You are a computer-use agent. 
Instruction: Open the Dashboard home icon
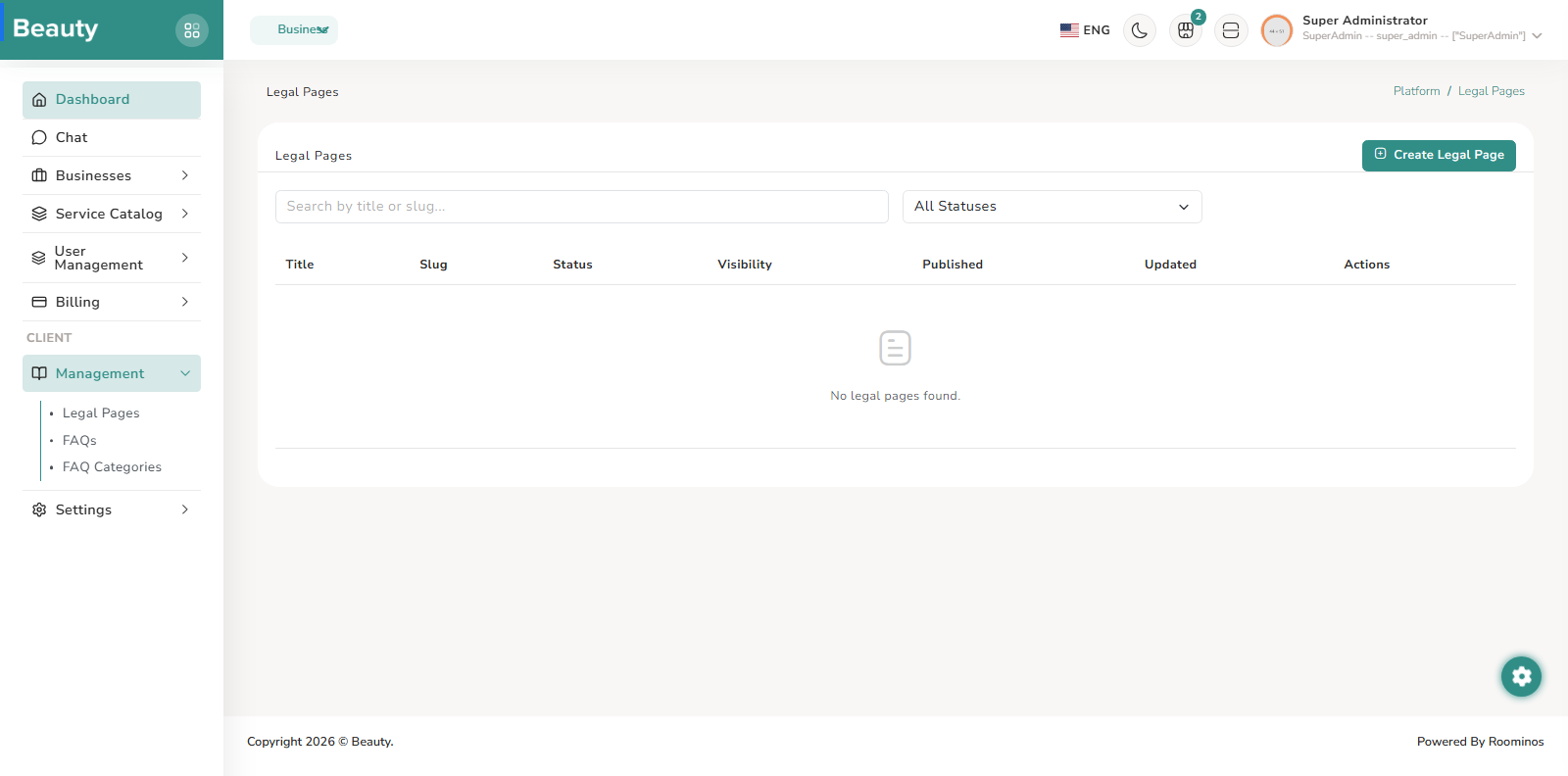[39, 100]
